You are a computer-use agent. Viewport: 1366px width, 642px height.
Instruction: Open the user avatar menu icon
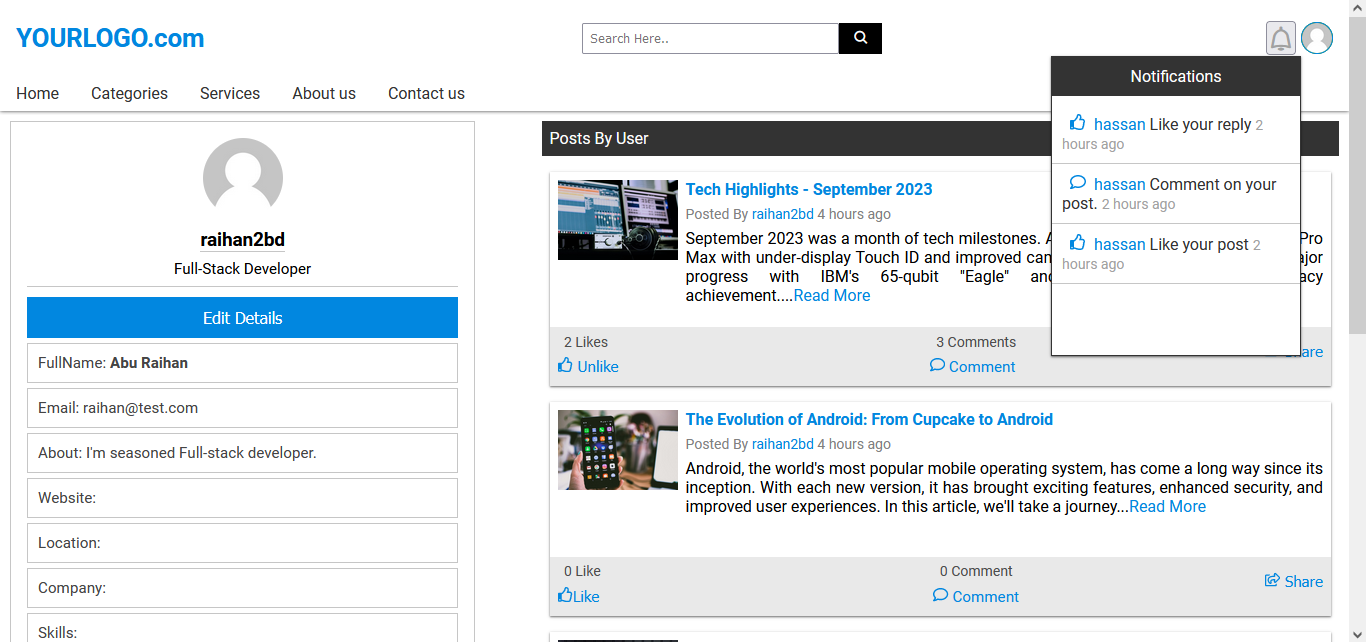(x=1317, y=39)
